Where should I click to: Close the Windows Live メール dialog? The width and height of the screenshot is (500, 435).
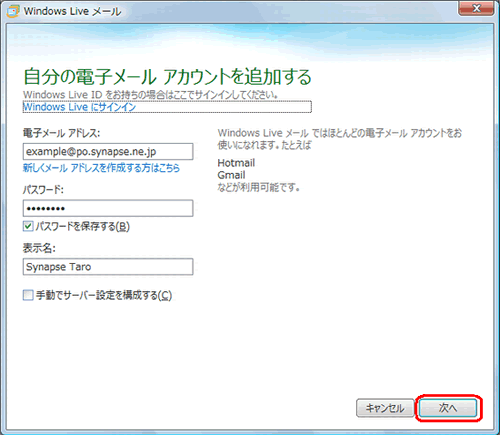(476, 8)
